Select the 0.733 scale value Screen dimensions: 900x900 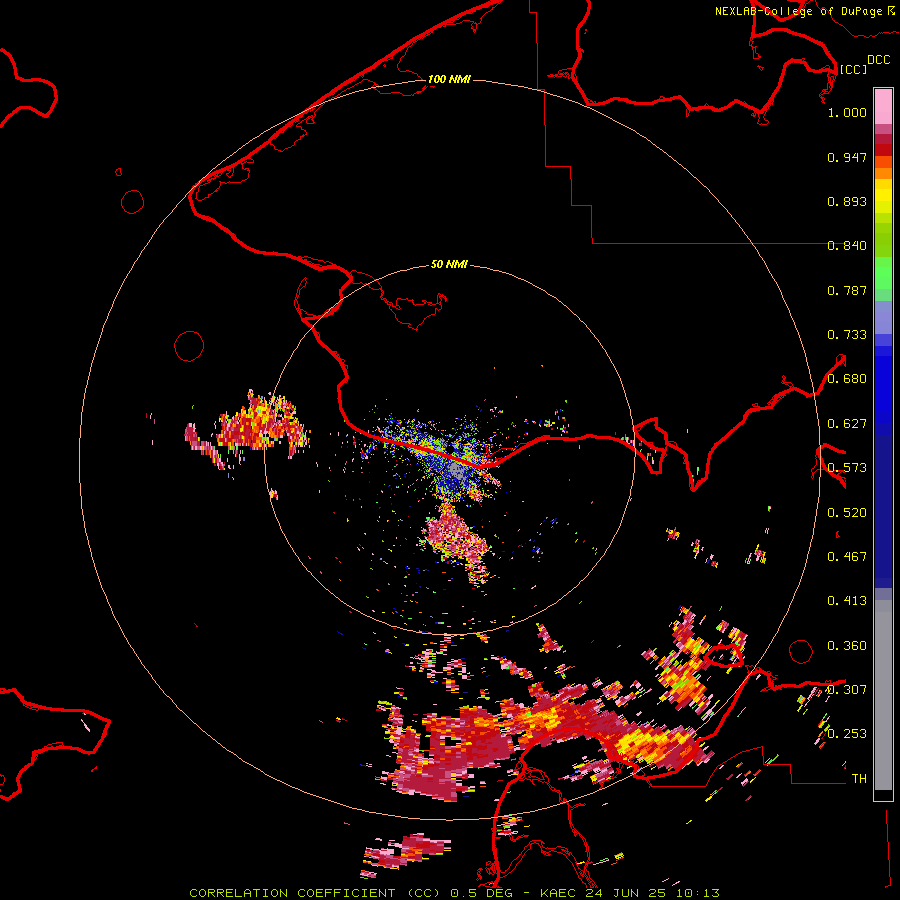coord(847,335)
